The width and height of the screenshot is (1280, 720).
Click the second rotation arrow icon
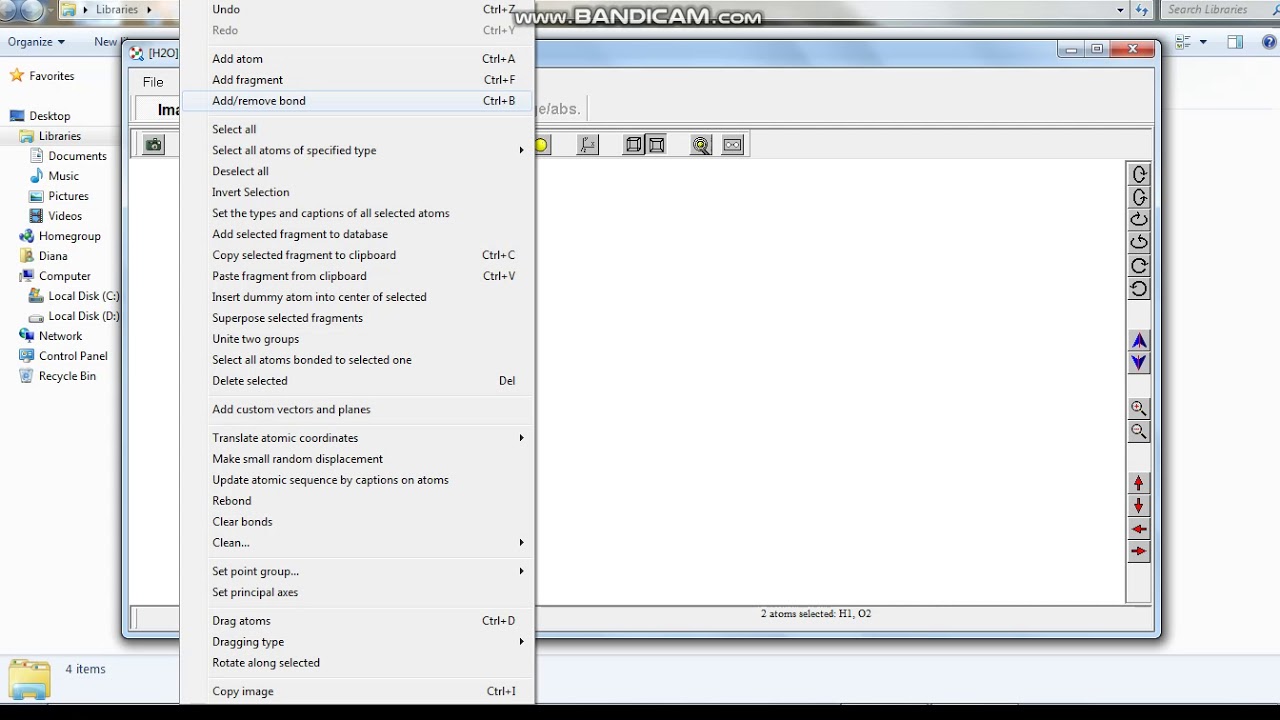1139,197
